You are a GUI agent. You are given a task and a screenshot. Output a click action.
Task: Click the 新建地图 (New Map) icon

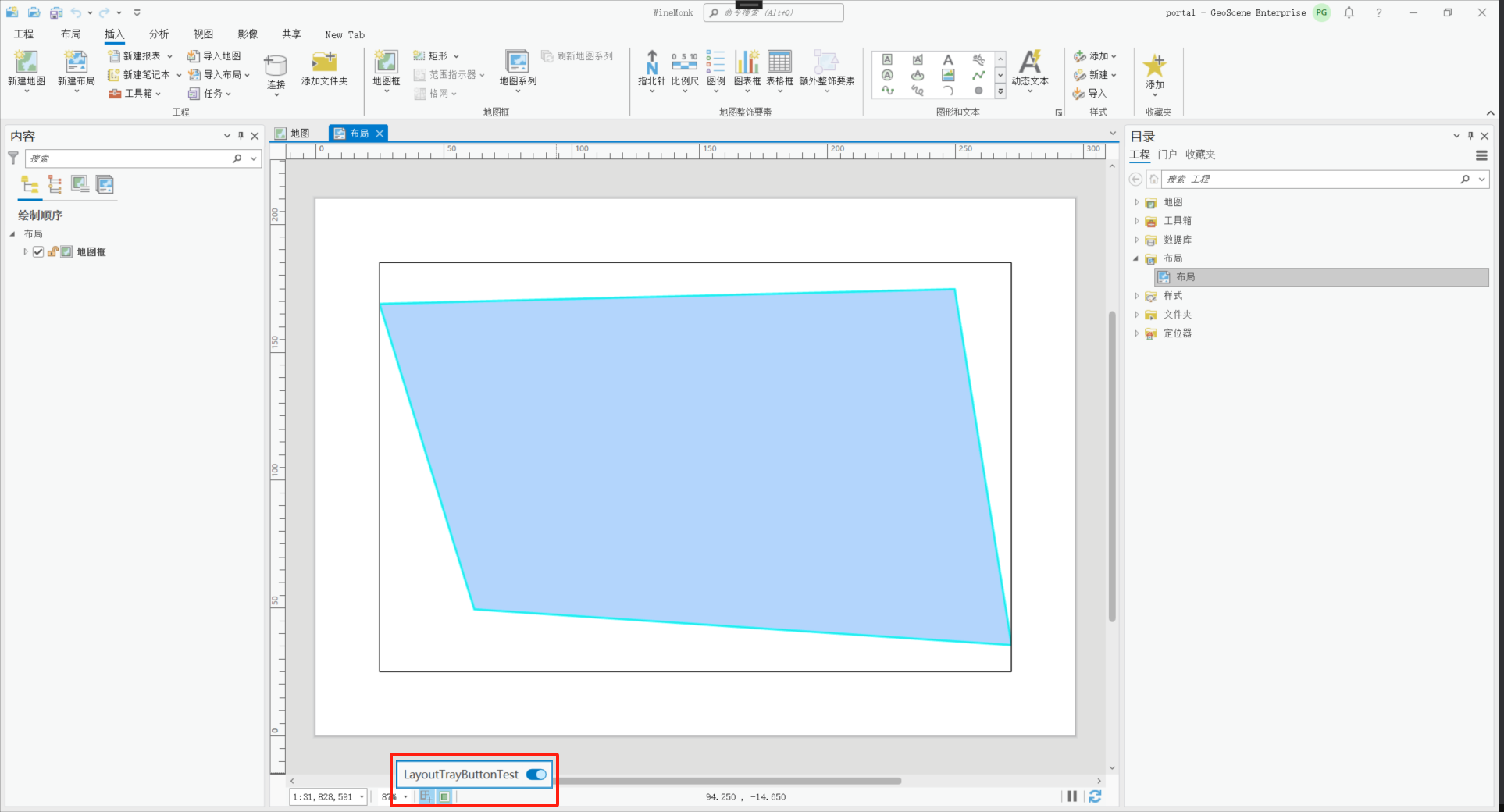pos(27,62)
